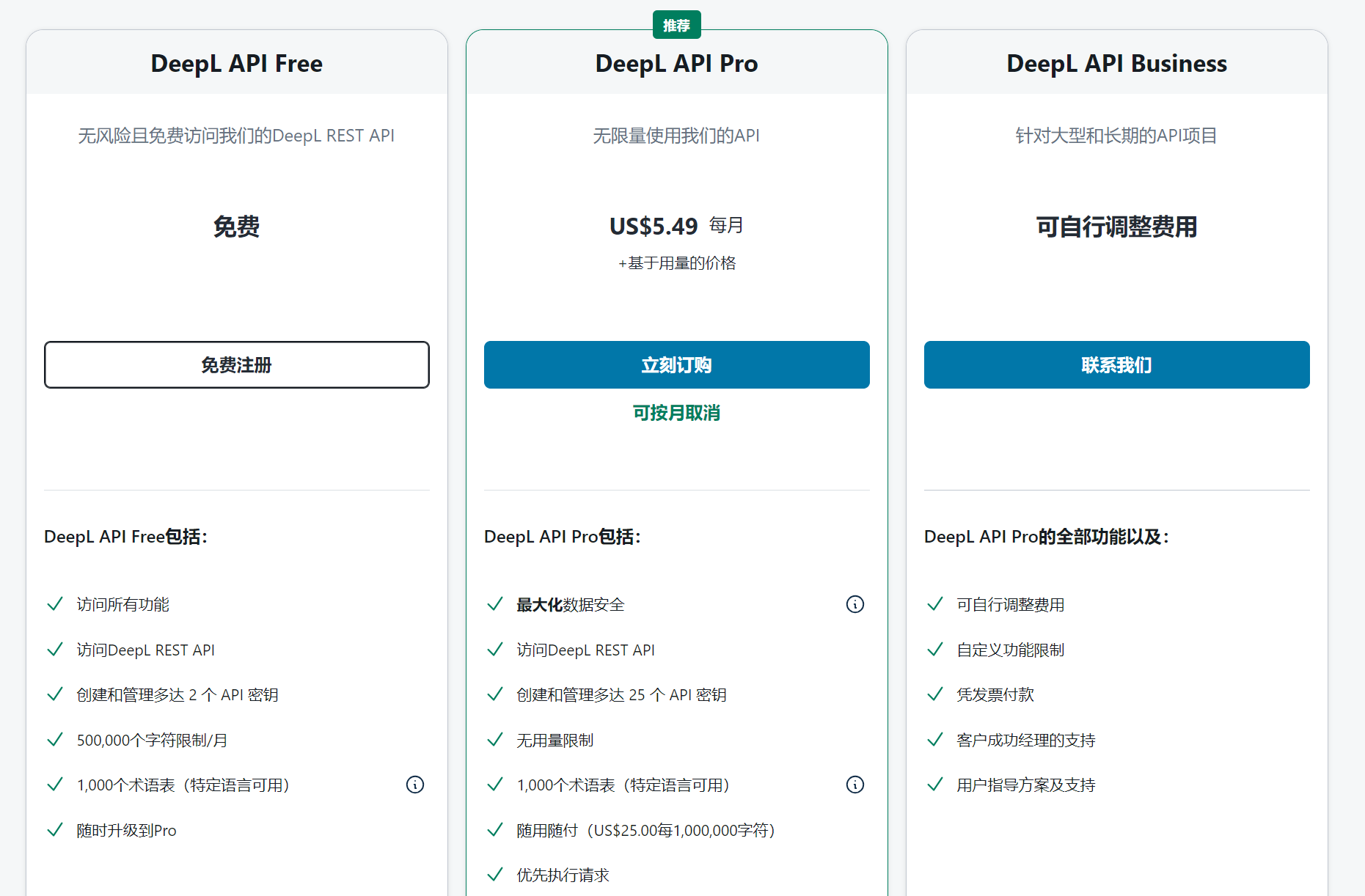Open info icon beside 最大化数据安全
The height and width of the screenshot is (896, 1365).
click(855, 604)
